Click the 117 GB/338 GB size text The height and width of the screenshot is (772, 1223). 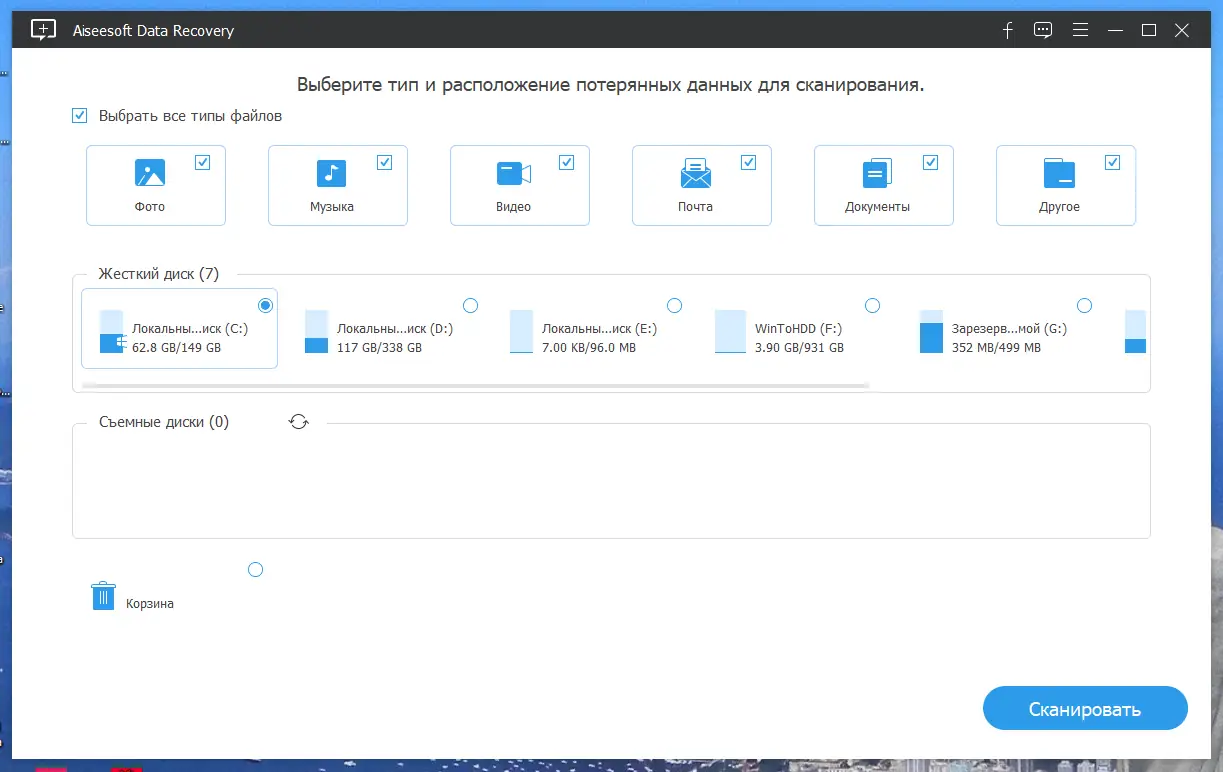click(x=379, y=348)
